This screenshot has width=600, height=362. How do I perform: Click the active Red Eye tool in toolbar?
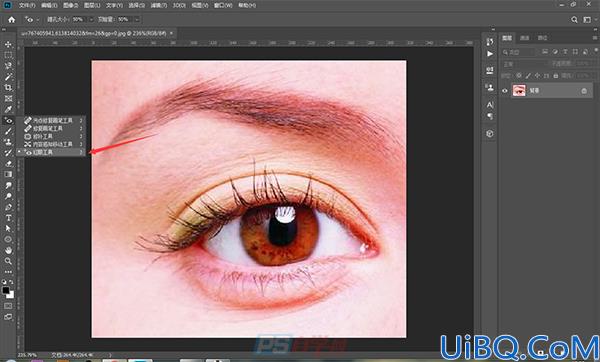[8, 121]
